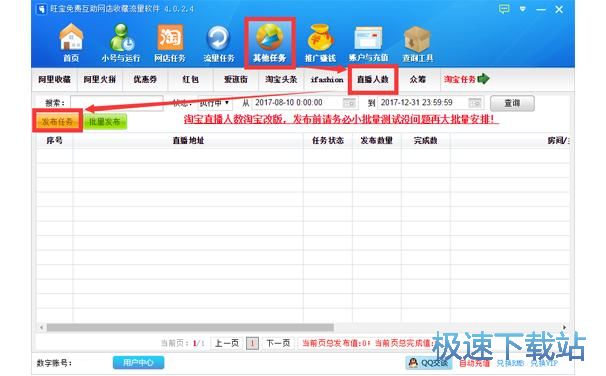The height and width of the screenshot is (376, 606).
Task: Switch to 阿里收藏 tab
Action: 54,80
